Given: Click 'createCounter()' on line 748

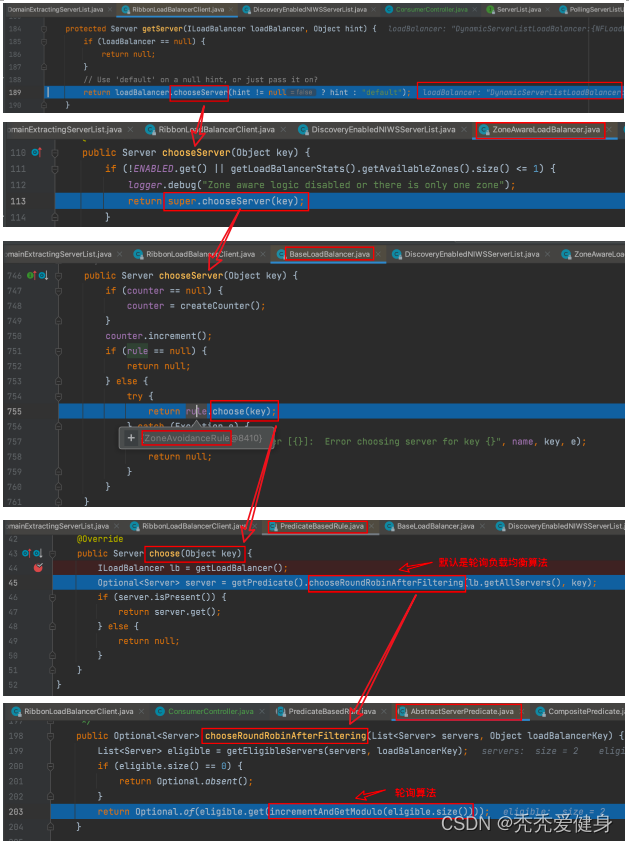Looking at the screenshot, I should [220, 306].
